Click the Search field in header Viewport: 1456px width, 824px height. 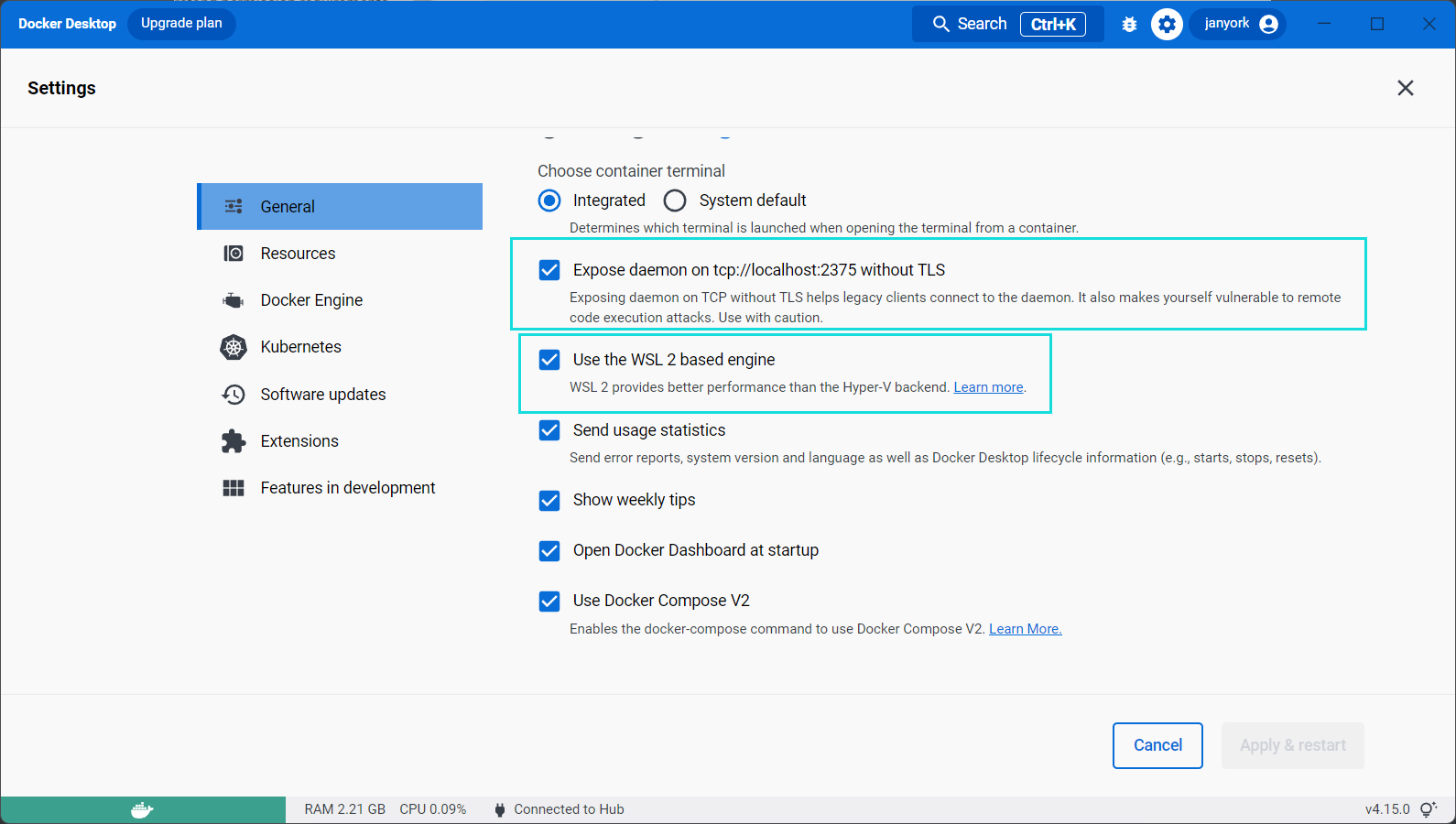1007,24
